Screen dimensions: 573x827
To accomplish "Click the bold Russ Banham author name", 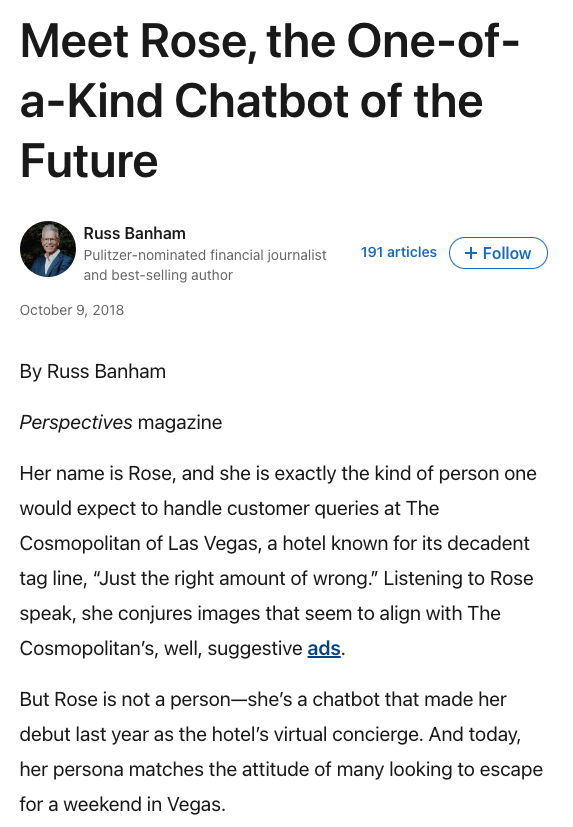I will point(135,233).
